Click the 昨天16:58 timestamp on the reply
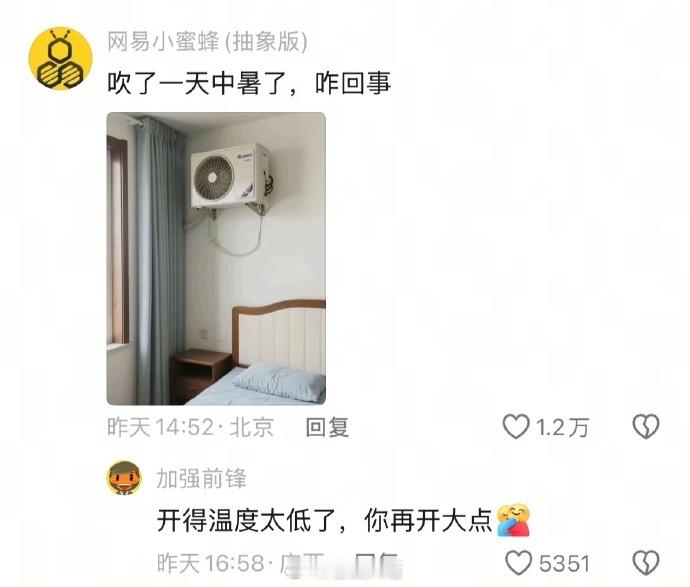690x587 pixels. tap(211, 563)
